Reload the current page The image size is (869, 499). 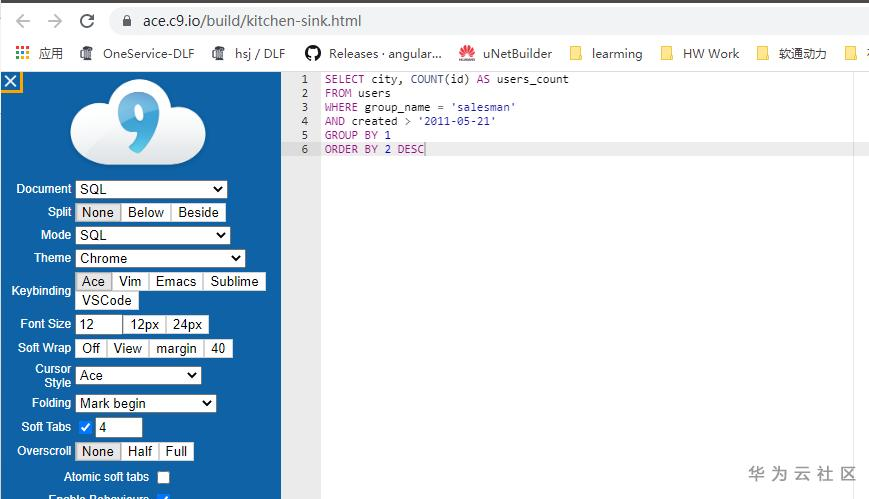point(87,21)
